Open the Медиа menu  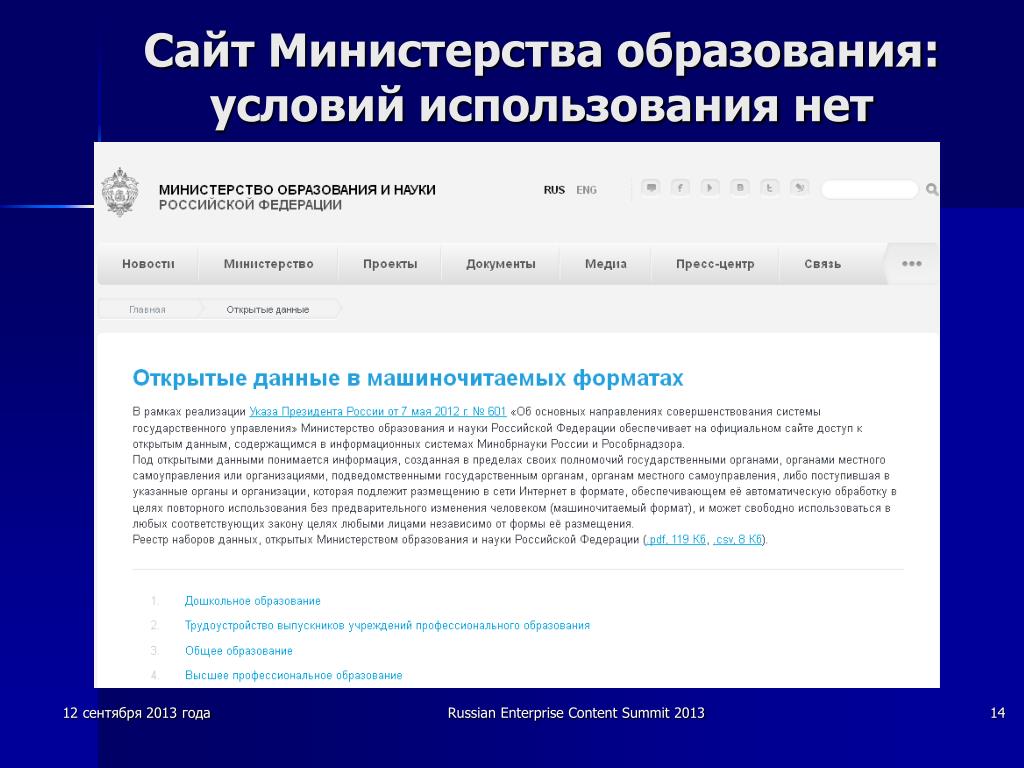605,264
